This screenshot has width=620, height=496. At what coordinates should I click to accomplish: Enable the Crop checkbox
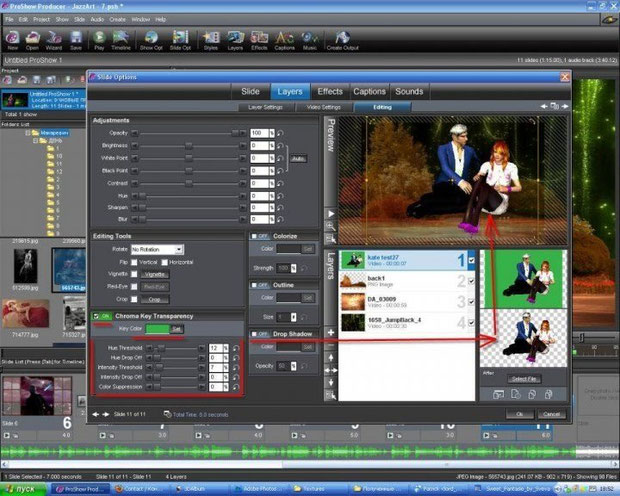tap(134, 299)
